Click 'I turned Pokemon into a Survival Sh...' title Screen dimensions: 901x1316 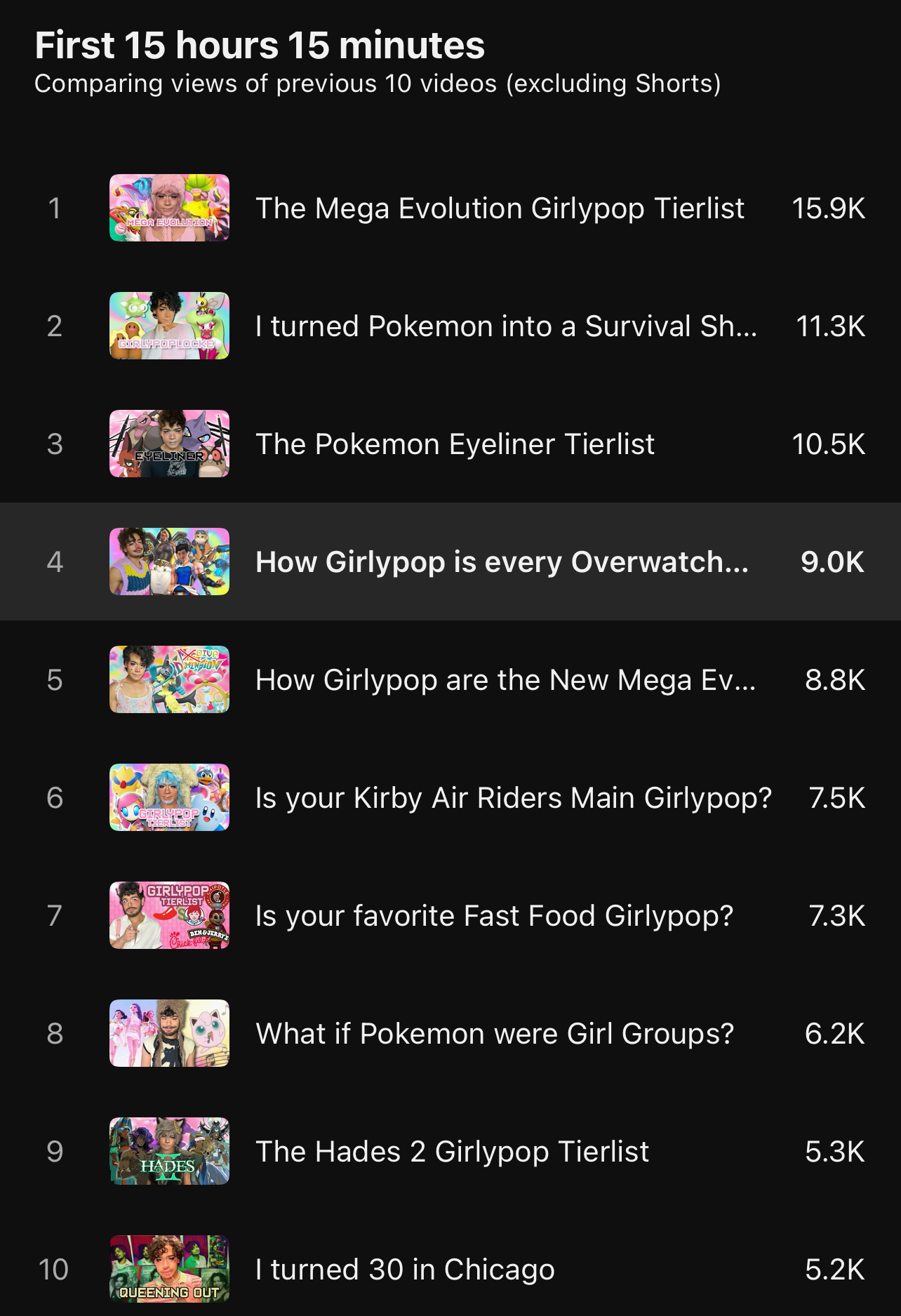click(x=506, y=326)
